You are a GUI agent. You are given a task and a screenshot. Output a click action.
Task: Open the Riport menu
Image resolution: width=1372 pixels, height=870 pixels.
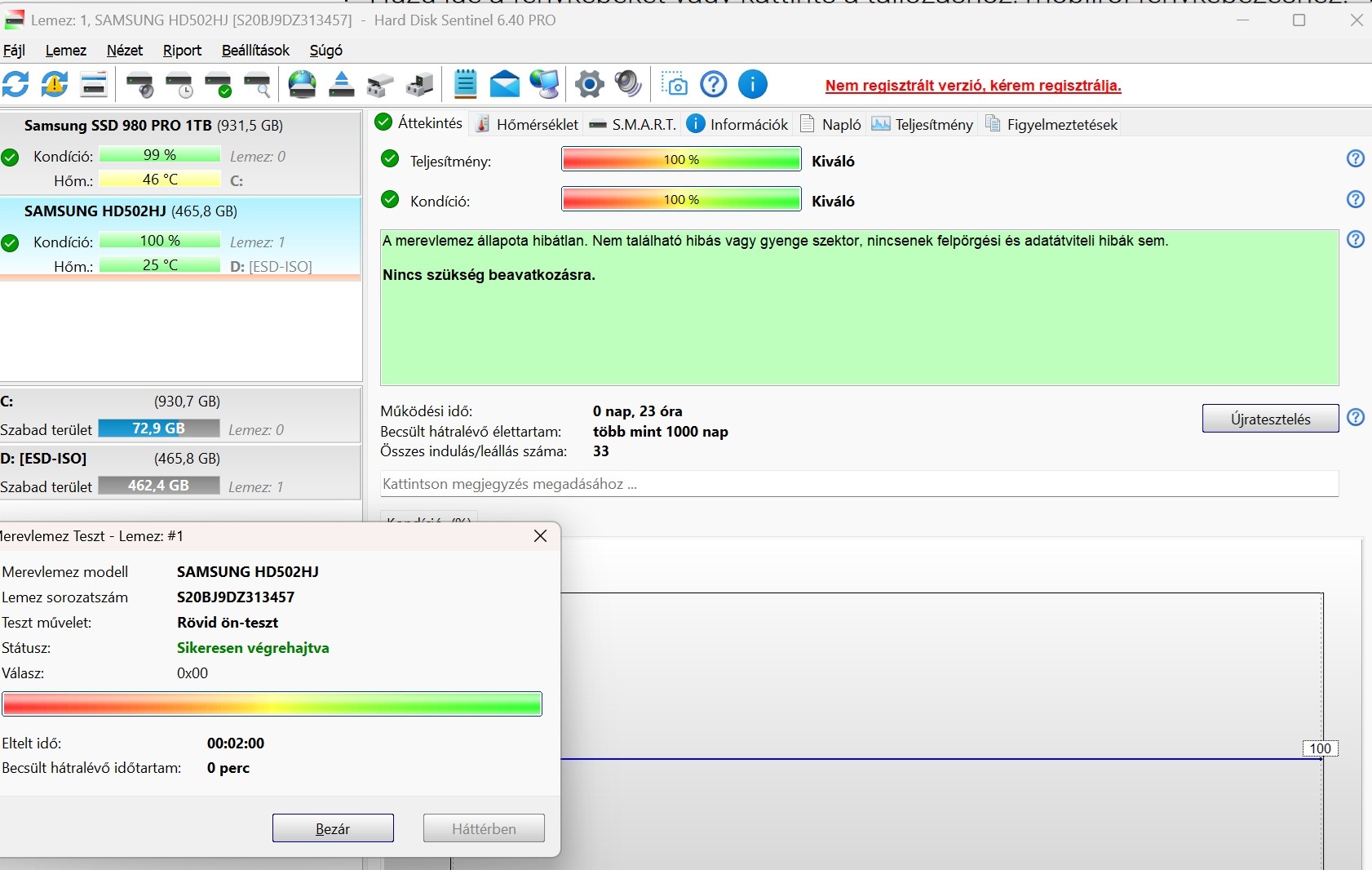tap(182, 51)
